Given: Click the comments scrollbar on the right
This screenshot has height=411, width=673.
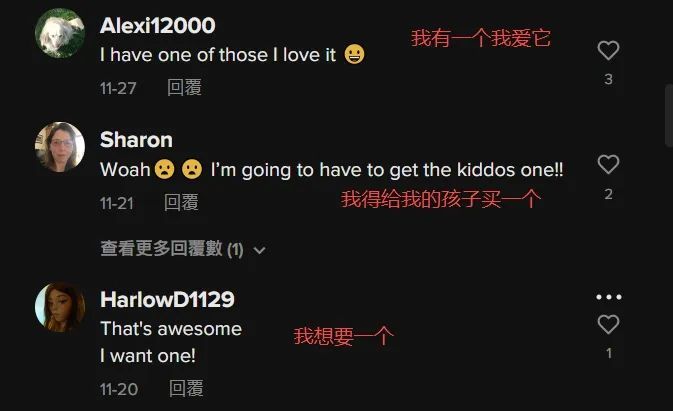Looking at the screenshot, I should pyautogui.click(x=669, y=116).
